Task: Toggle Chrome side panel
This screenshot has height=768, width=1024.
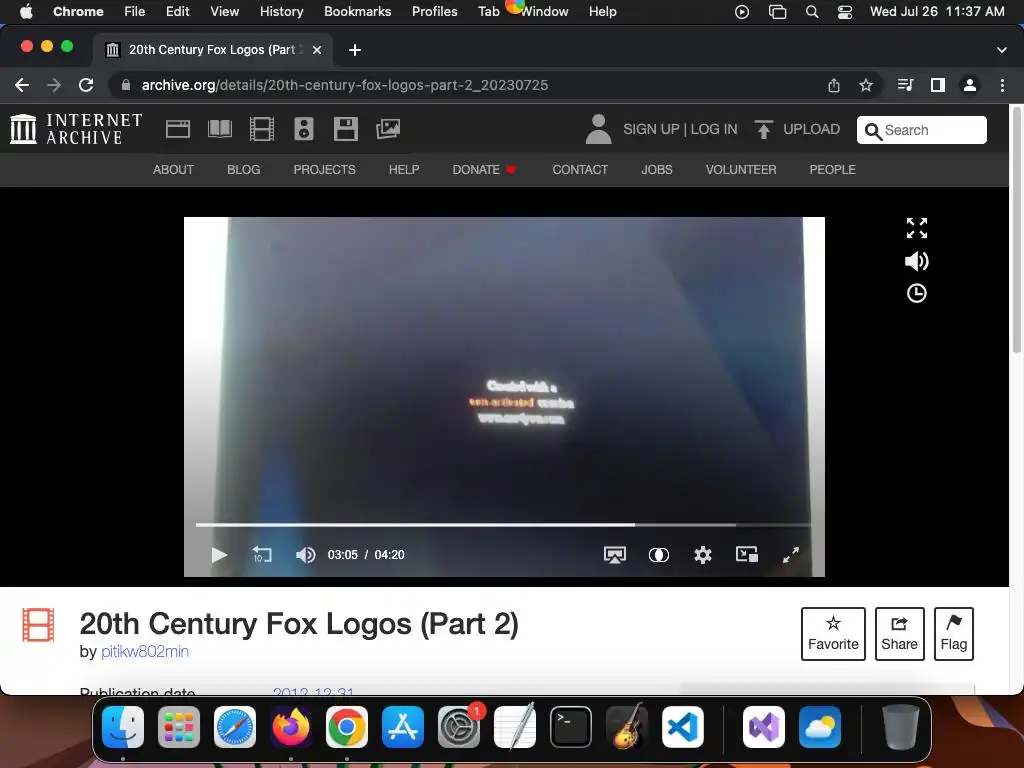Action: coord(938,85)
